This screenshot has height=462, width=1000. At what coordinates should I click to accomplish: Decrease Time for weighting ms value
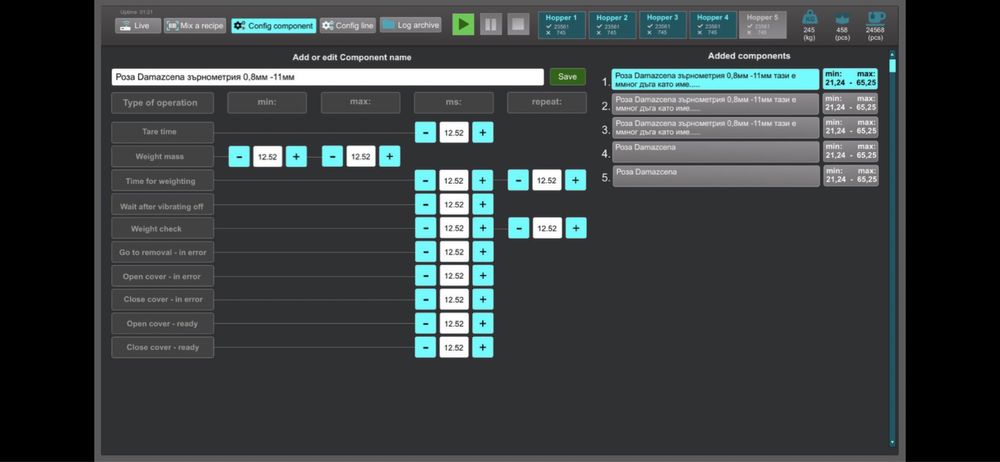(425, 181)
